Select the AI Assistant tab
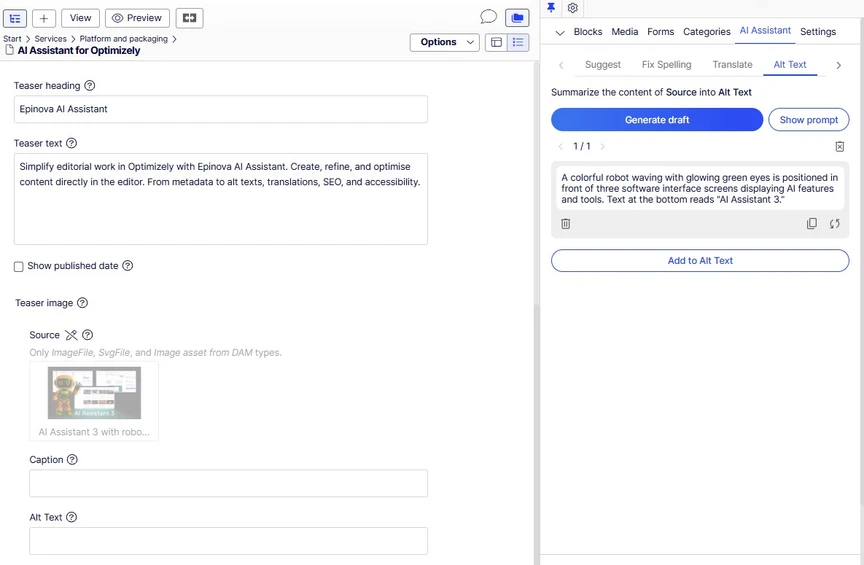This screenshot has width=864, height=565. click(x=765, y=31)
